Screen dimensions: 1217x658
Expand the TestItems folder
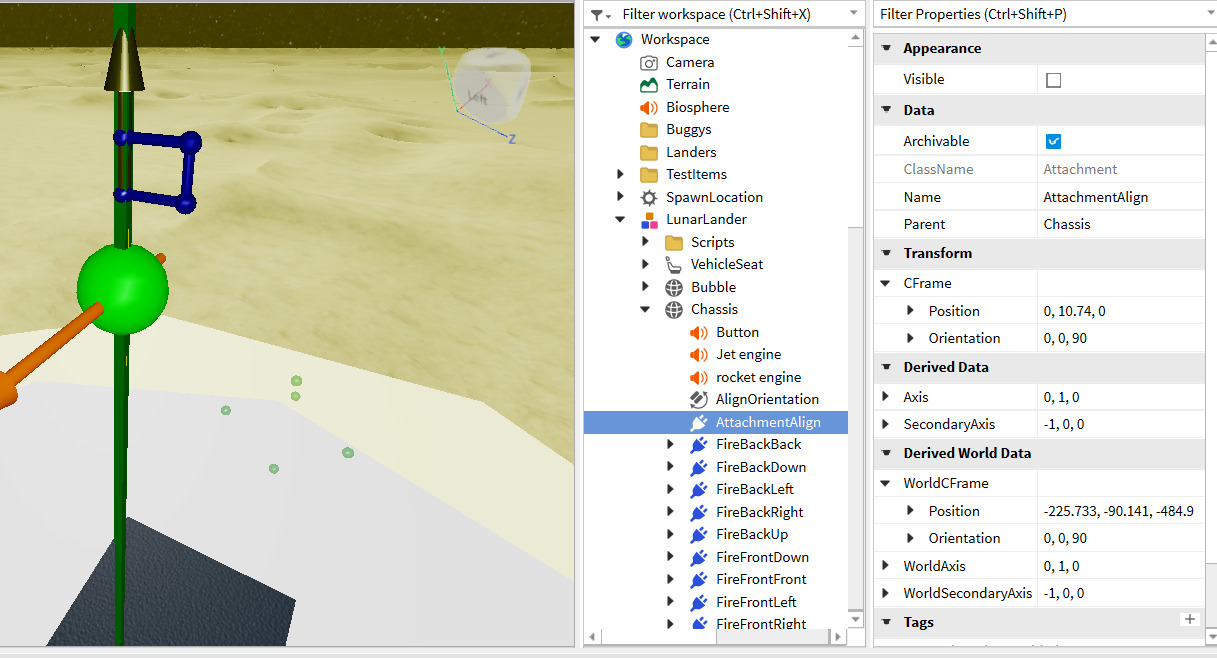[620, 174]
